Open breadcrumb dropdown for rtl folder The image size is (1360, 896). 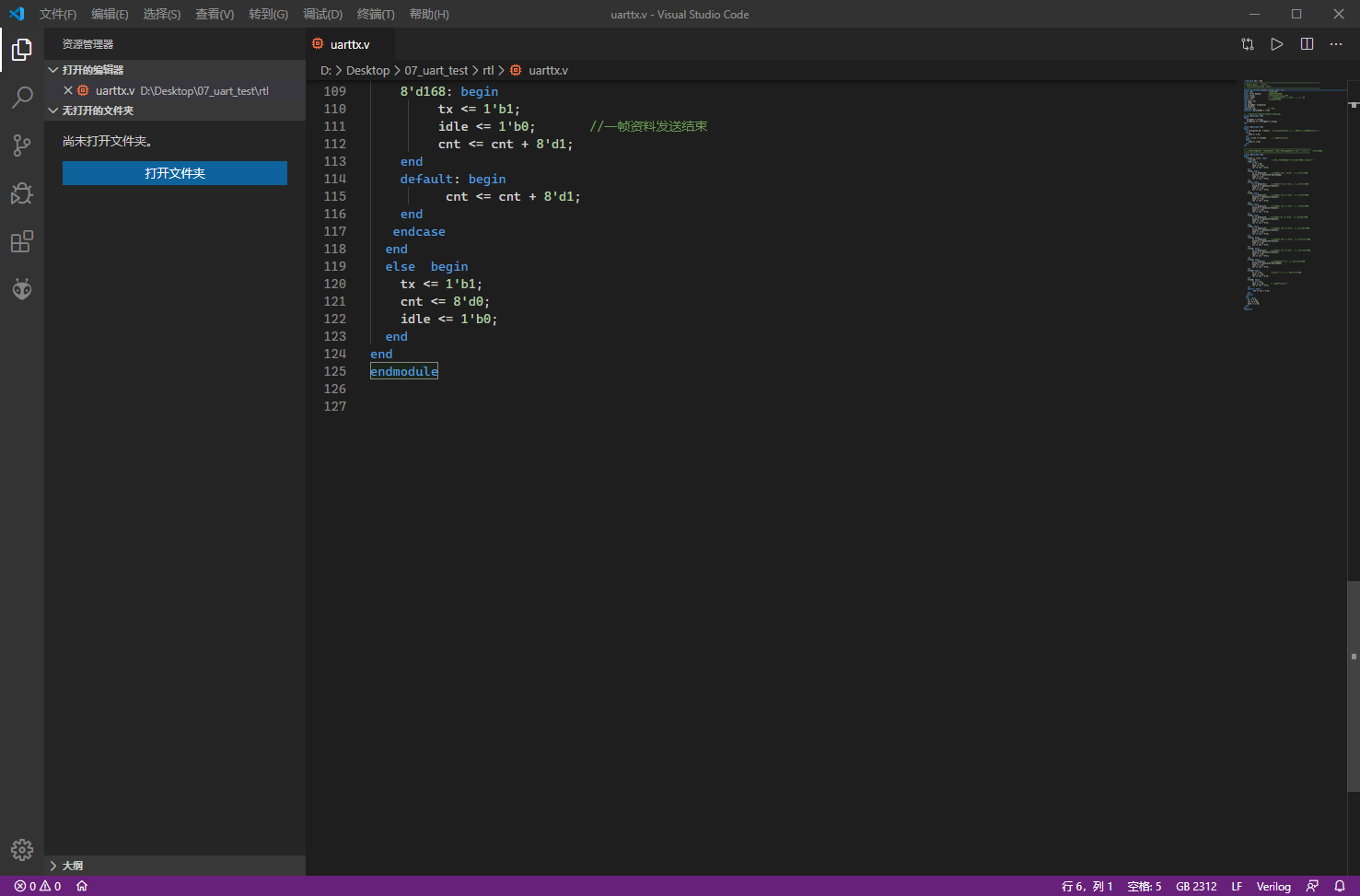coord(488,70)
